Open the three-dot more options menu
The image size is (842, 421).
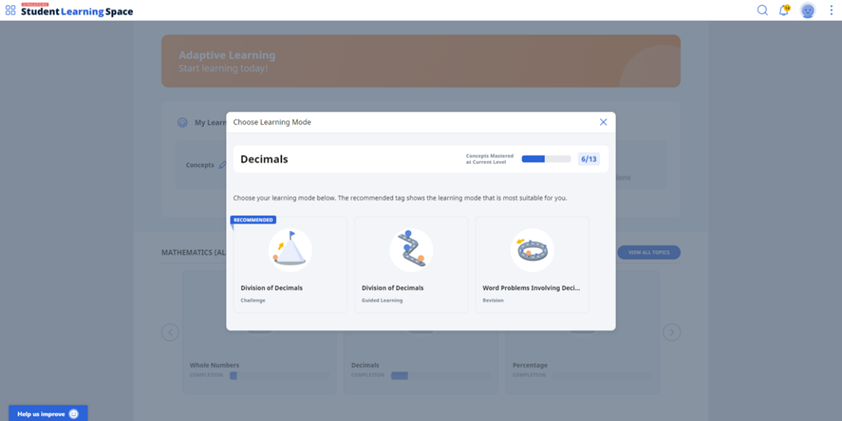point(831,11)
